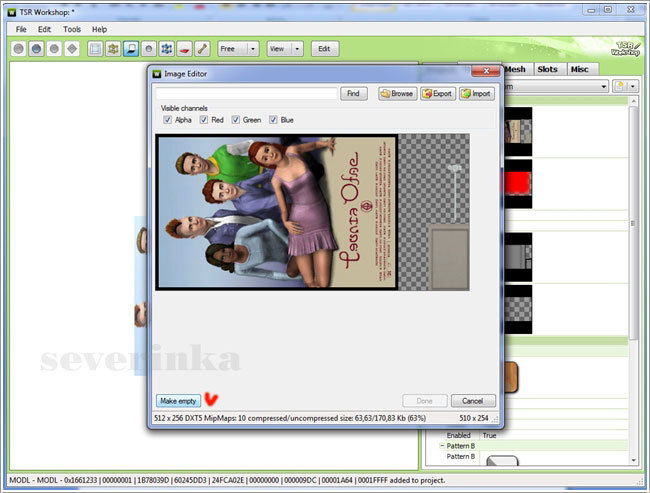
Task: Toggle the Red channel checkbox
Action: coord(204,120)
